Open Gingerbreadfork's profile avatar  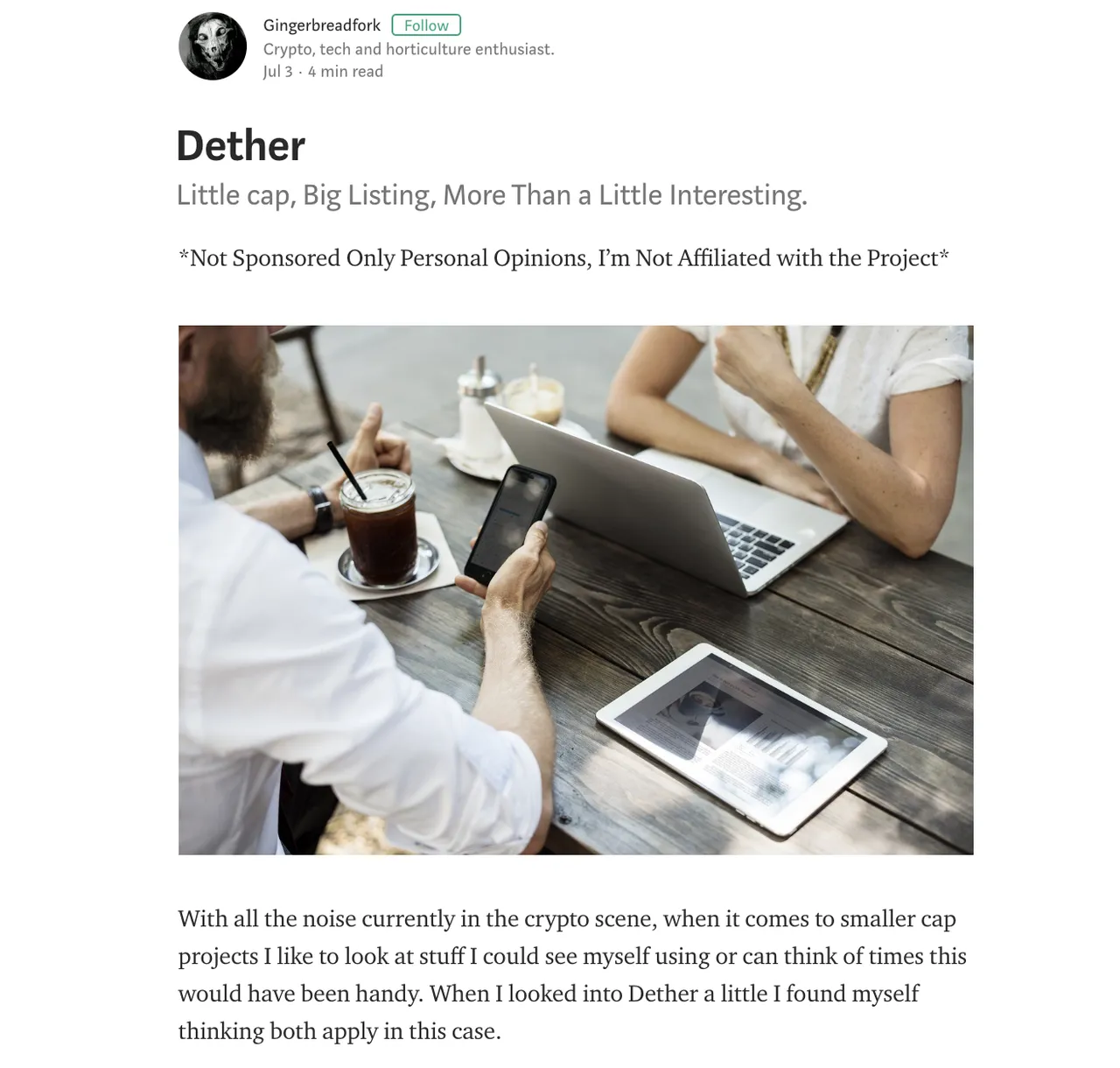coord(213,46)
